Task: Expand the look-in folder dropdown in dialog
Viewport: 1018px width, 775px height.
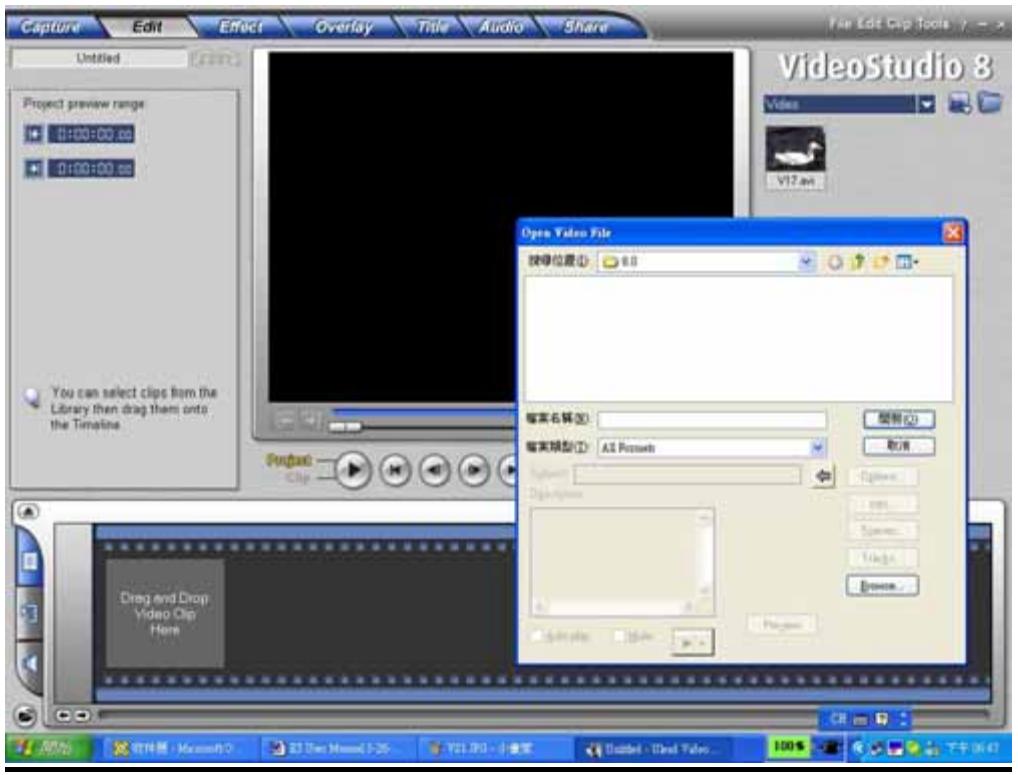Action: pos(806,262)
